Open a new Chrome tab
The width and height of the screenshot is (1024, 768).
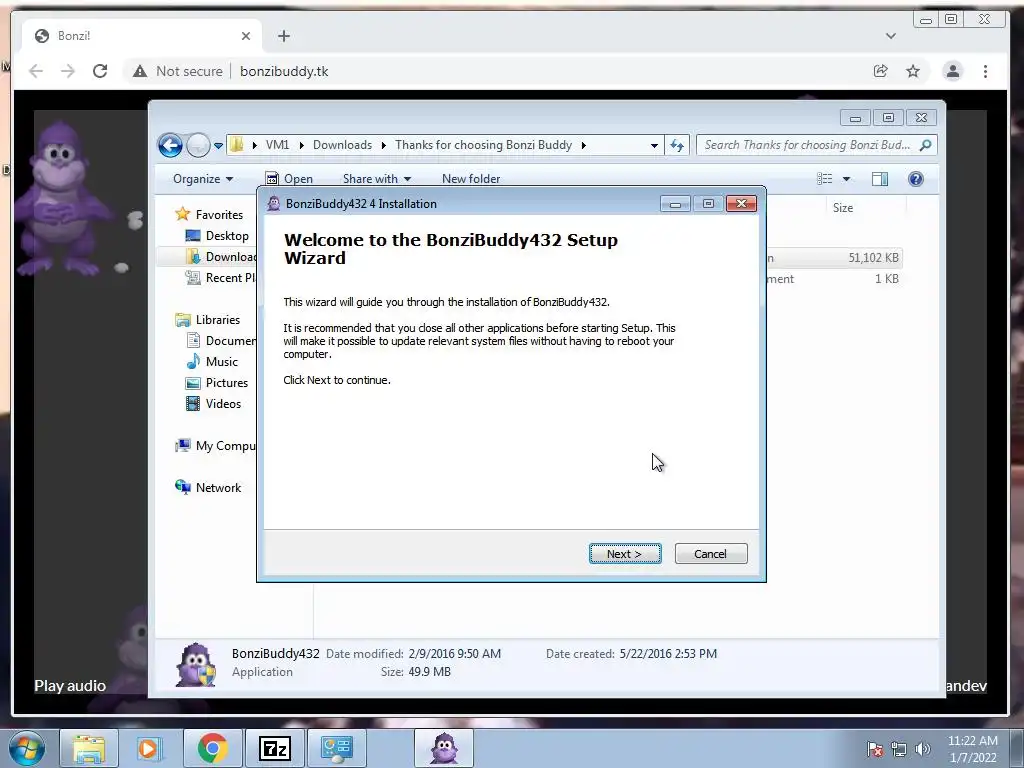pos(283,36)
